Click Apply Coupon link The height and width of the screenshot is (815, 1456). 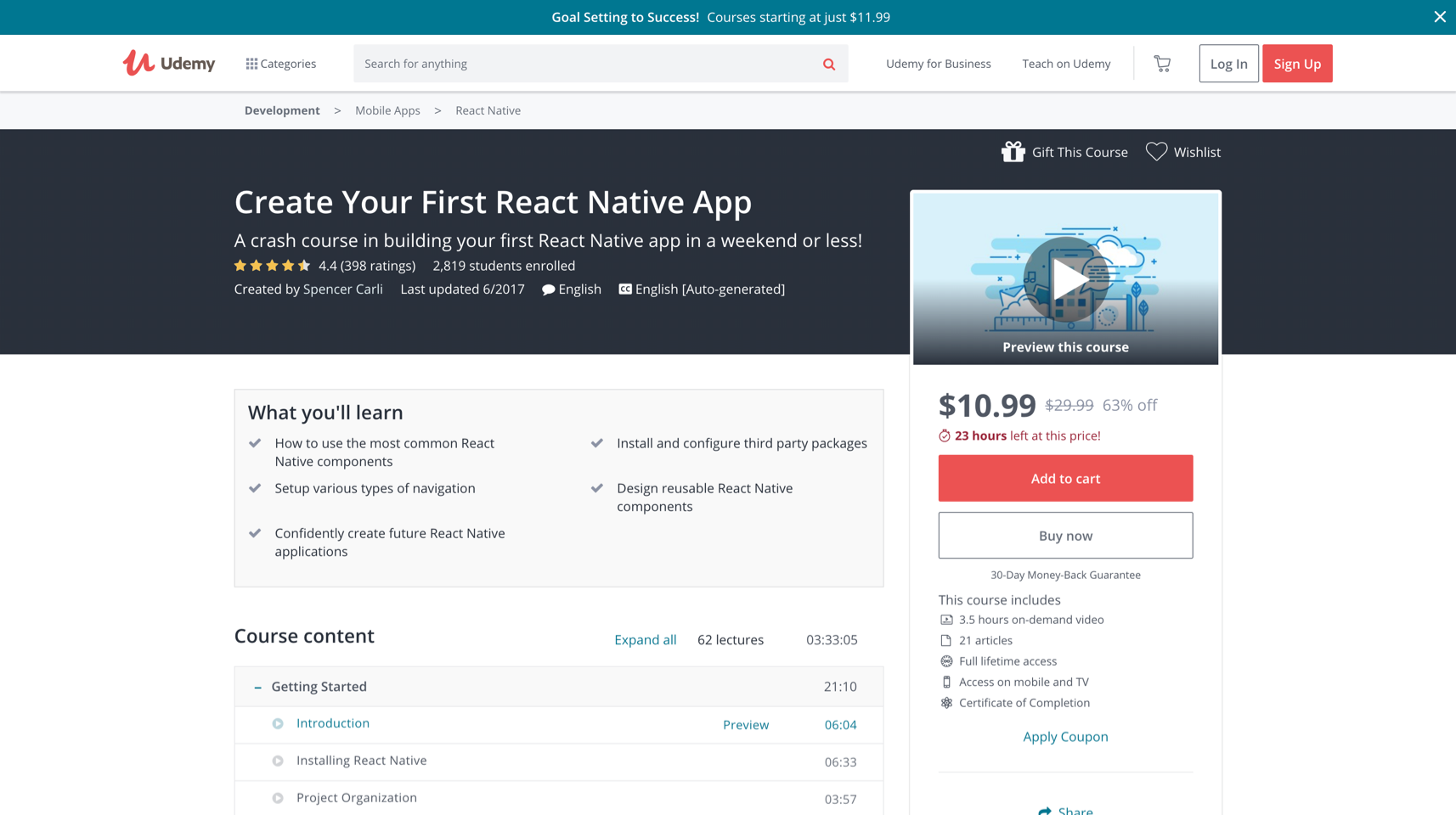pyautogui.click(x=1065, y=737)
